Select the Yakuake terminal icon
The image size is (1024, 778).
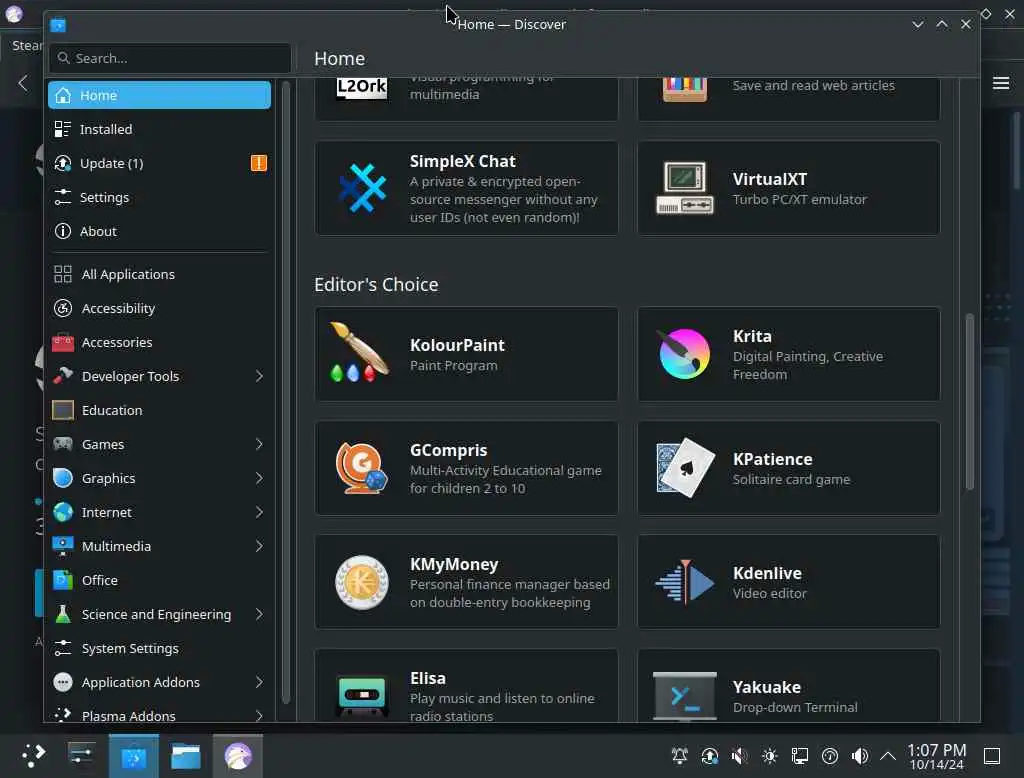coord(684,696)
